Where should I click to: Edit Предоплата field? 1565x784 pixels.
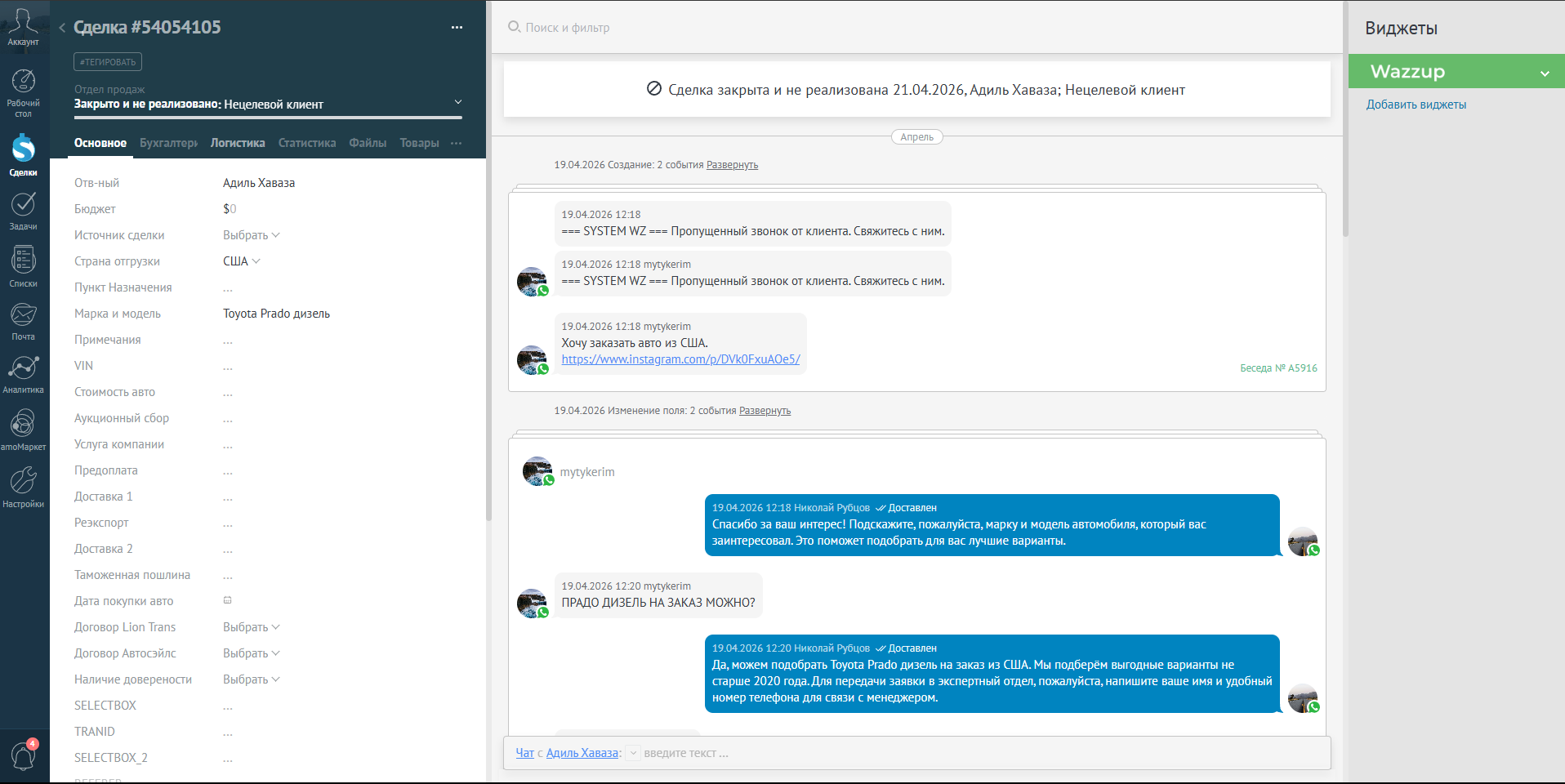point(228,470)
